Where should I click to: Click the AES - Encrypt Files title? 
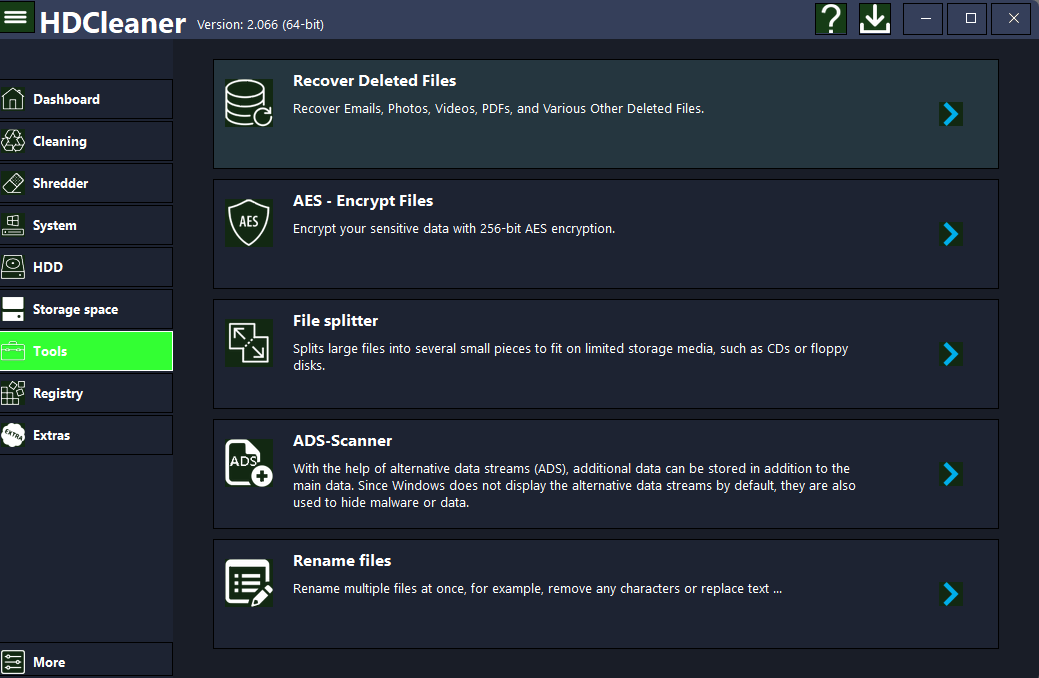(x=363, y=201)
